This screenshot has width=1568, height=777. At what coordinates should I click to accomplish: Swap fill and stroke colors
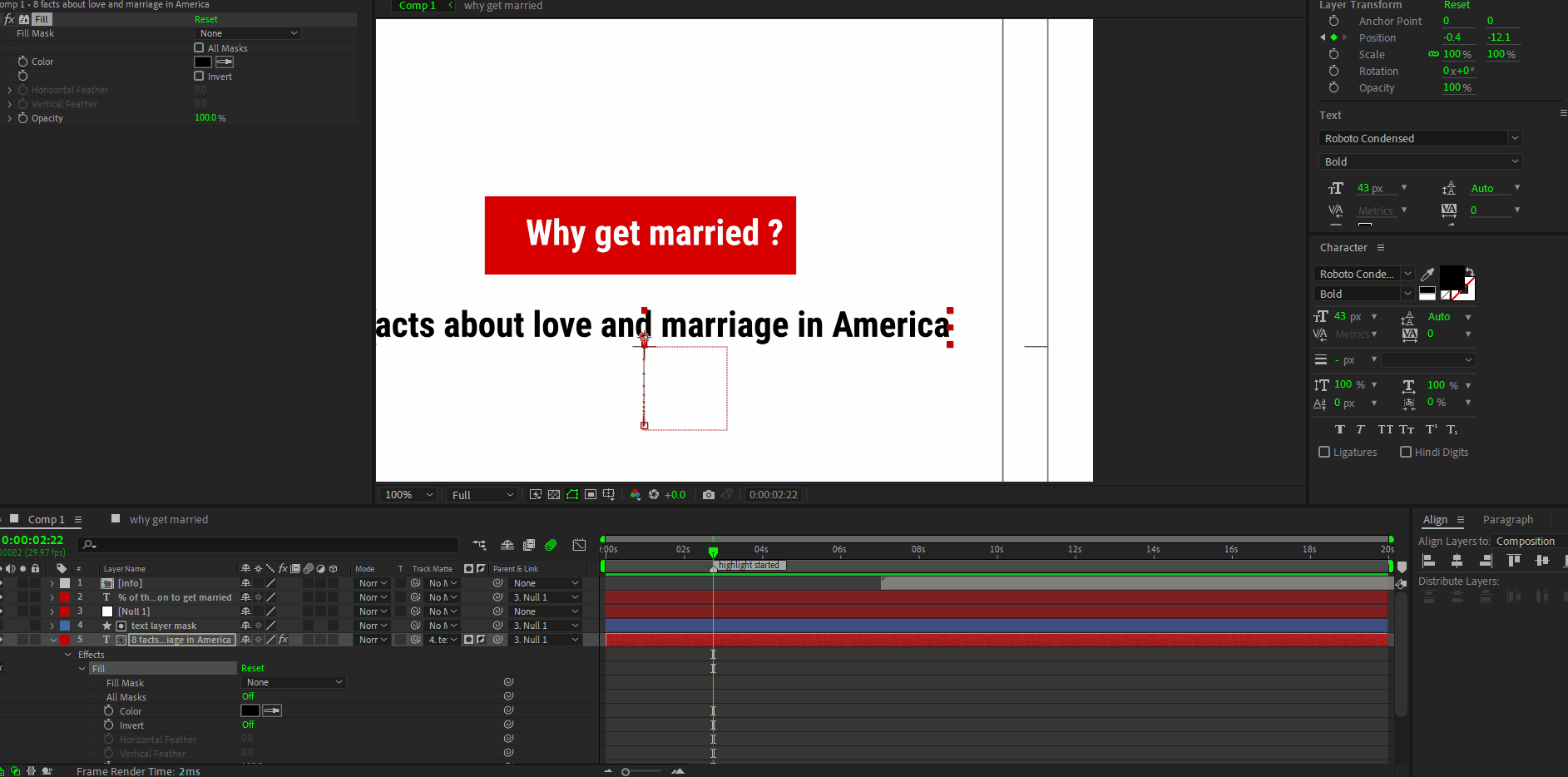pyautogui.click(x=1470, y=271)
